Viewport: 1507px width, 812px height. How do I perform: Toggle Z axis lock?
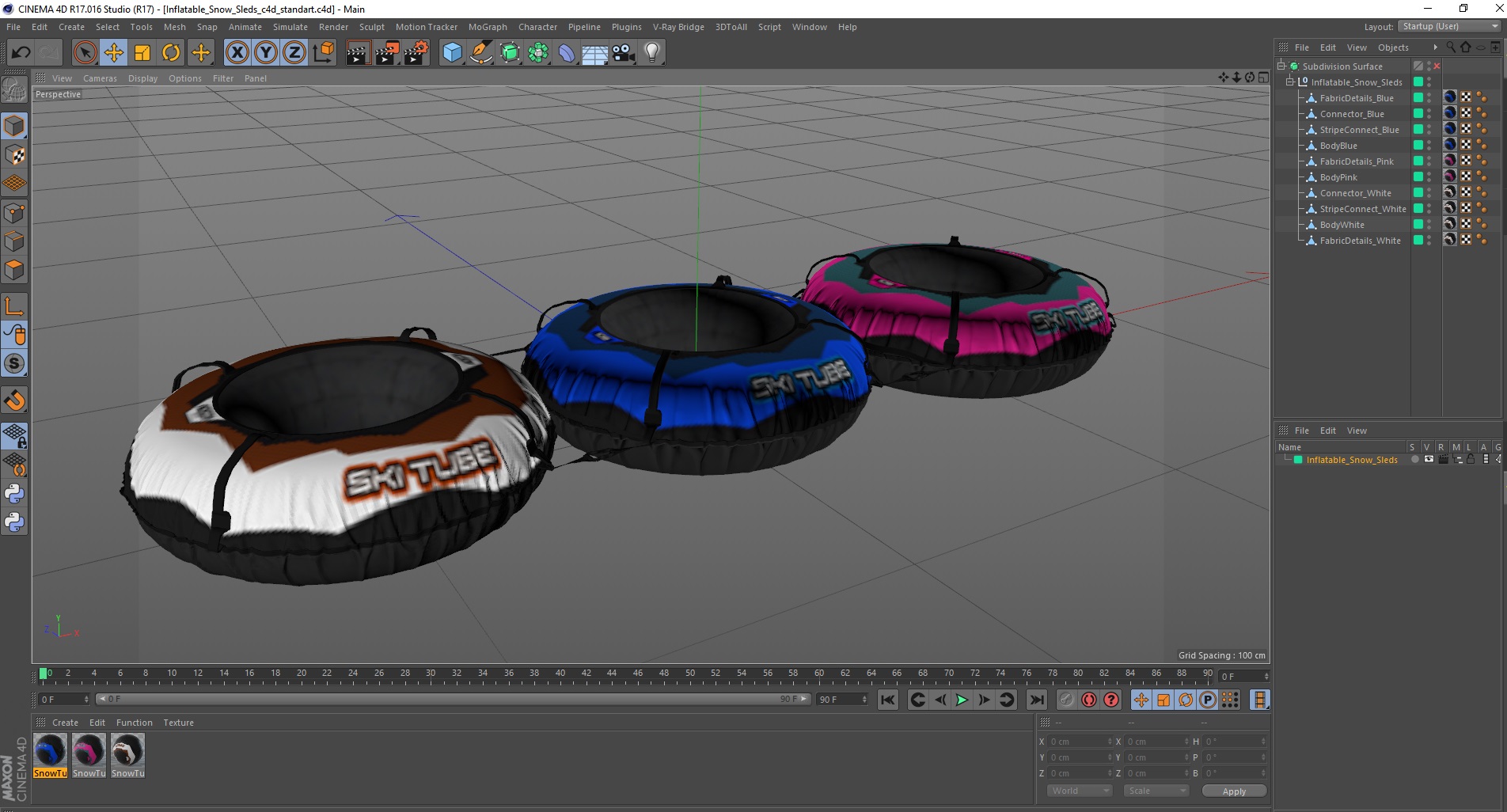pos(294,53)
